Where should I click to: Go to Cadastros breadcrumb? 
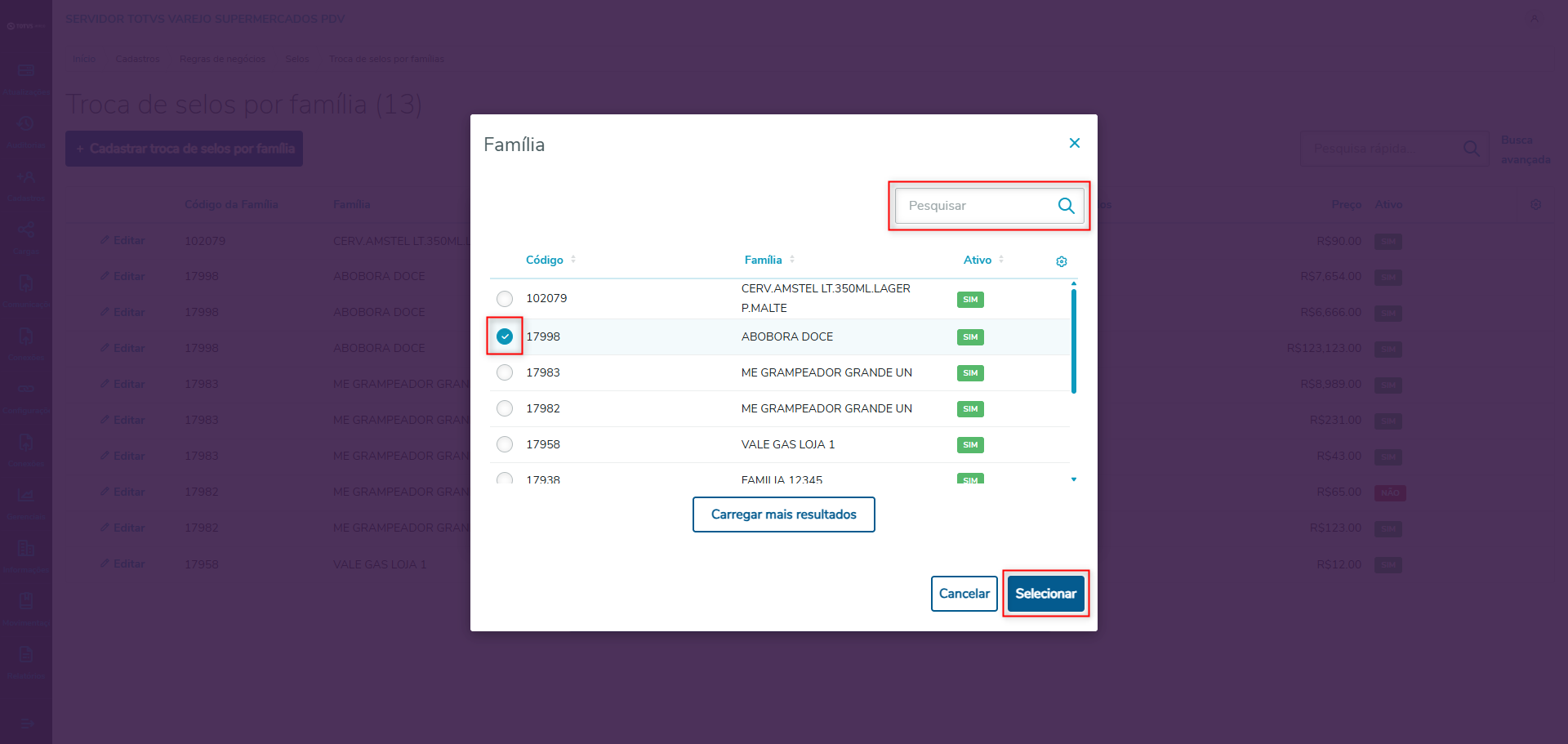coord(137,59)
